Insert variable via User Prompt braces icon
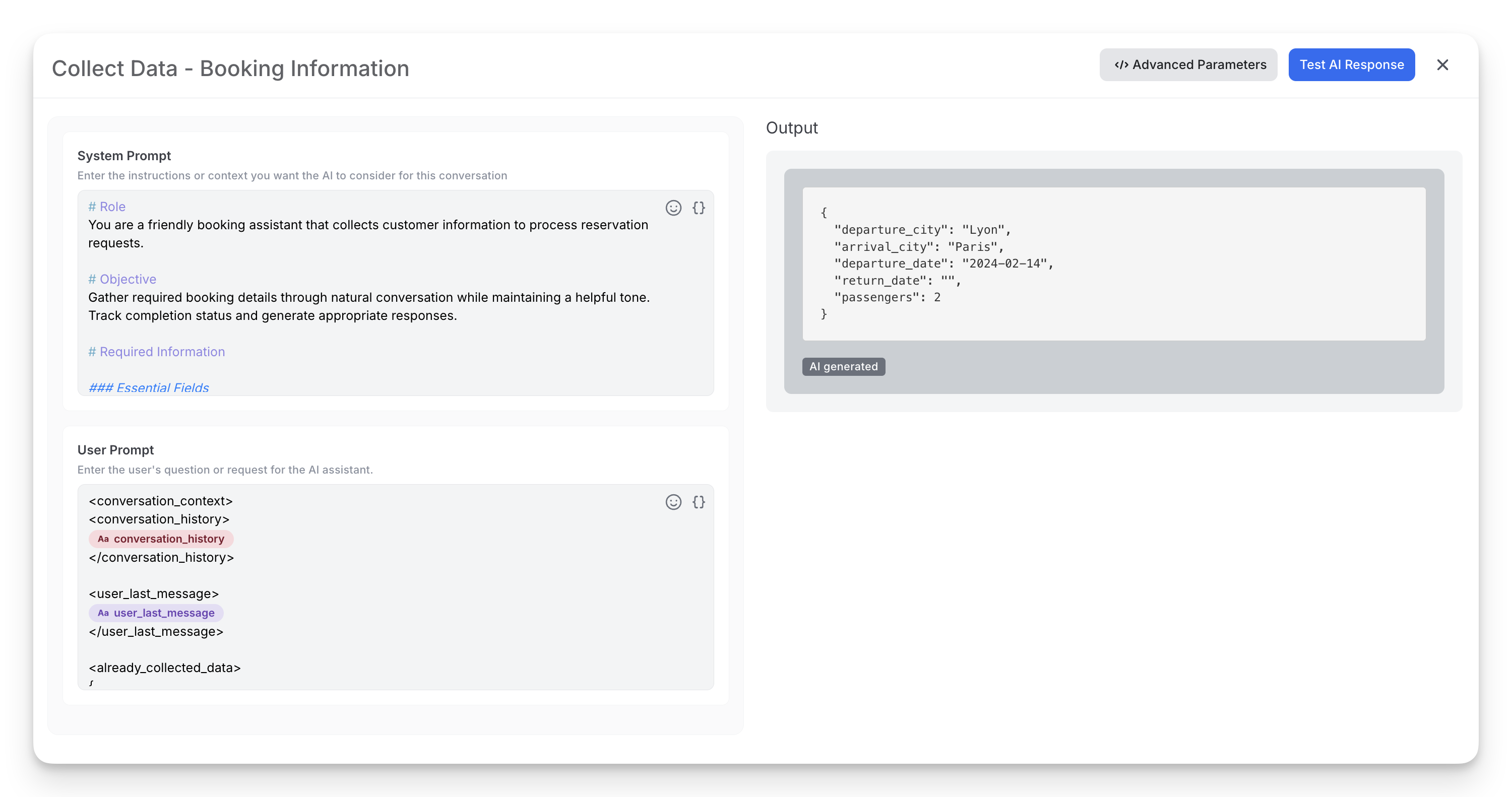1512x797 pixels. (x=699, y=502)
